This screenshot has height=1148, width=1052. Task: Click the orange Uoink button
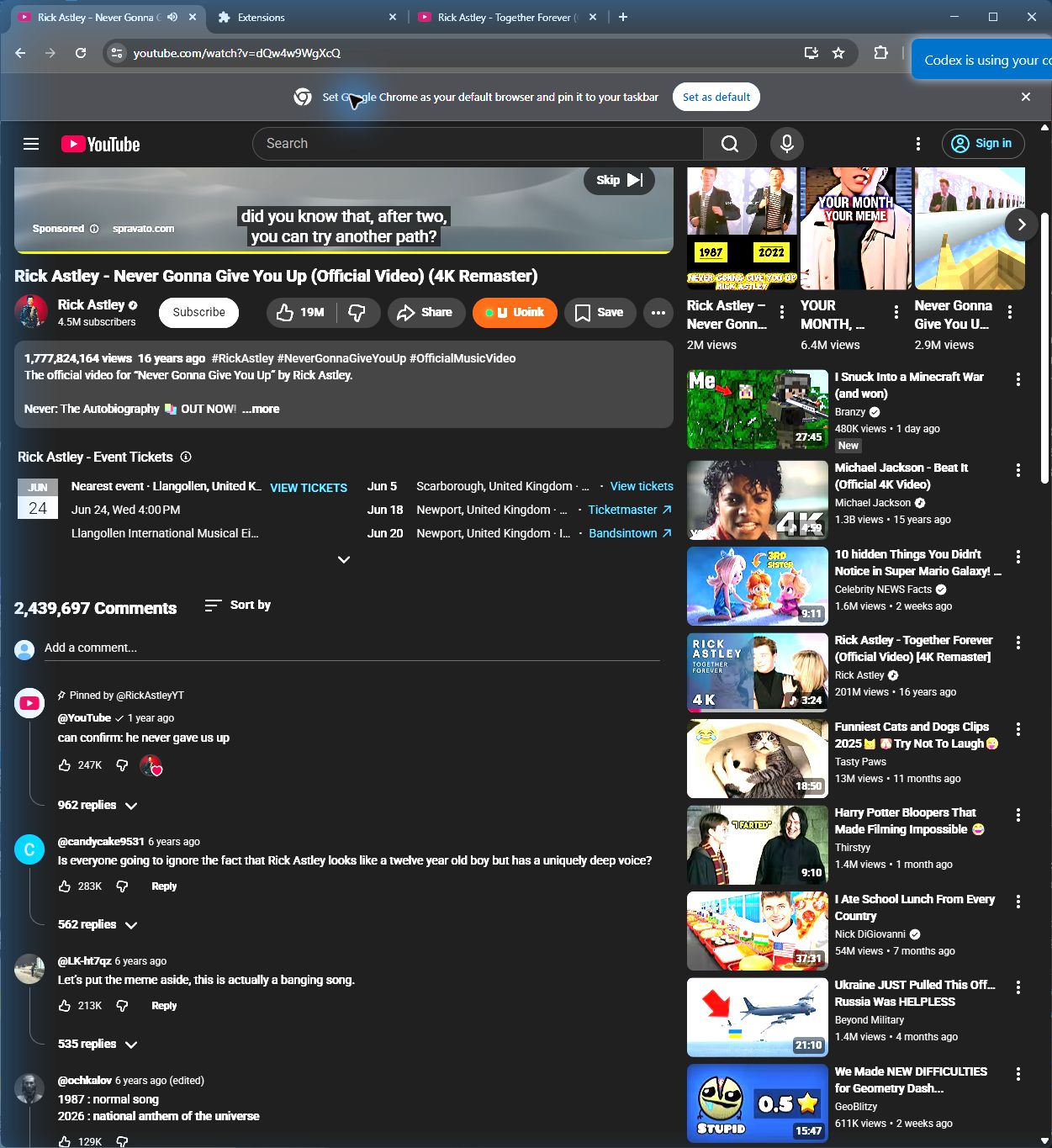515,312
